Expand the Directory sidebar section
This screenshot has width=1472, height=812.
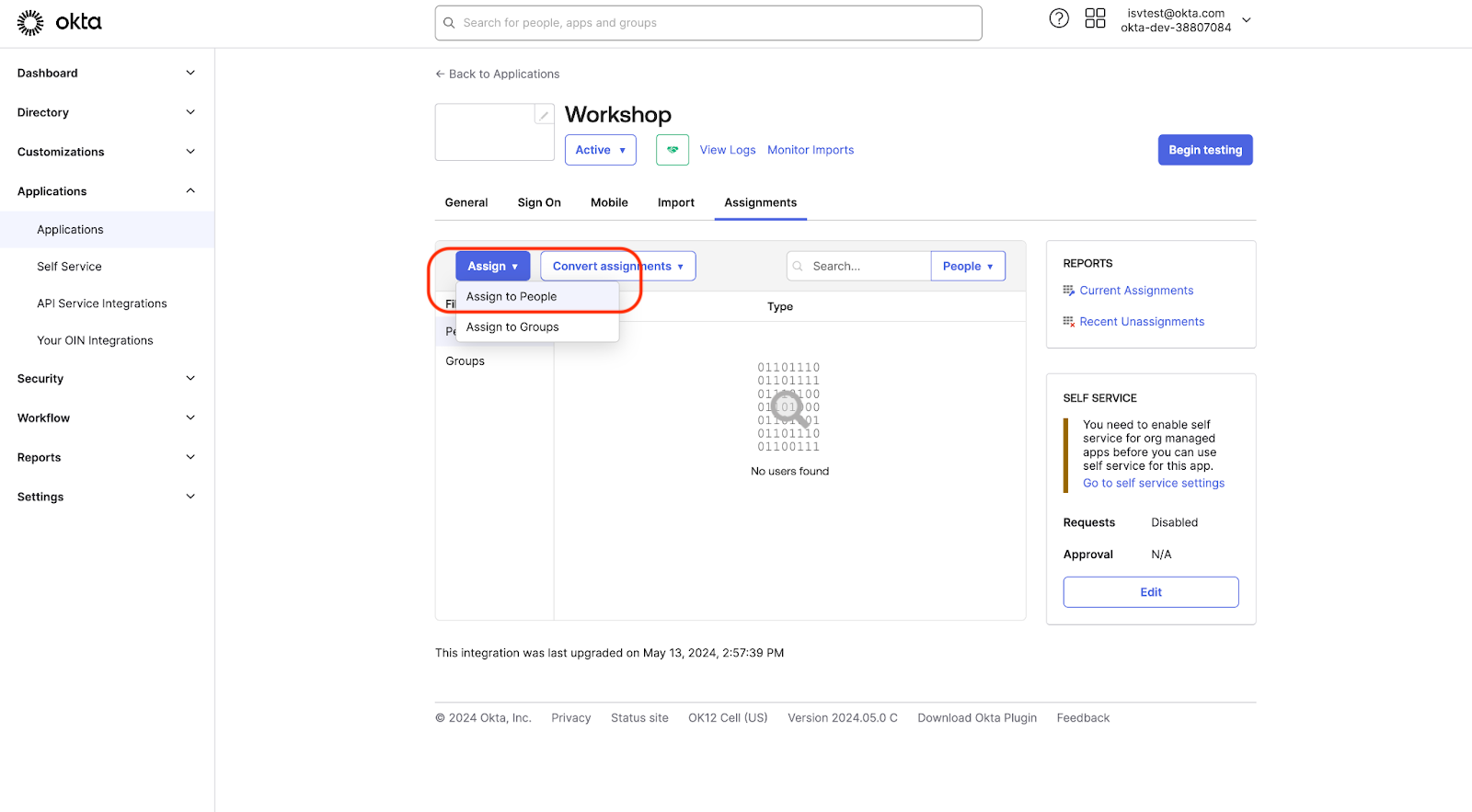click(107, 112)
